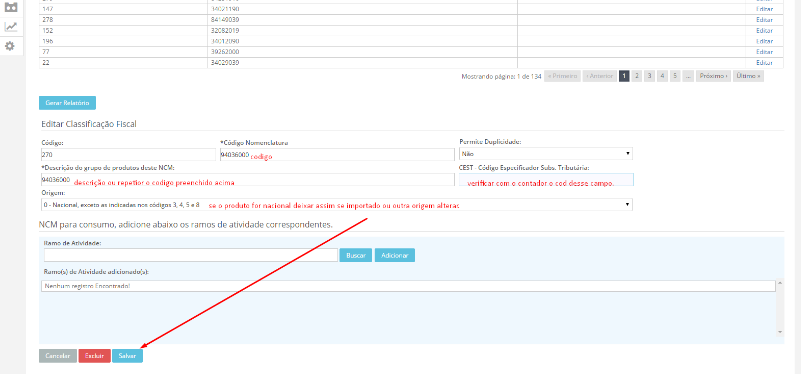
Task: Select the code cell 77
Action: click(124, 52)
